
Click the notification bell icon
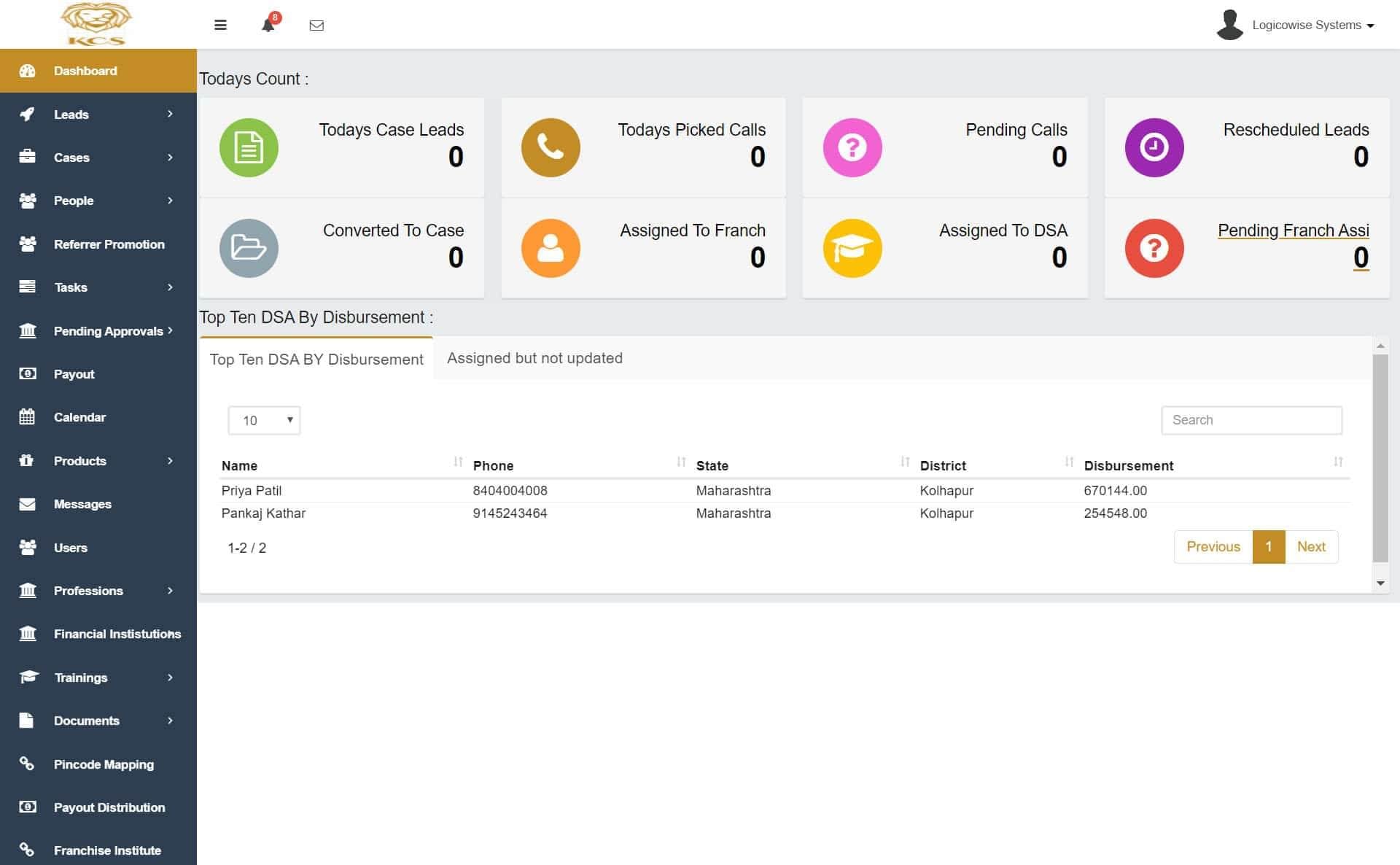pyautogui.click(x=268, y=26)
